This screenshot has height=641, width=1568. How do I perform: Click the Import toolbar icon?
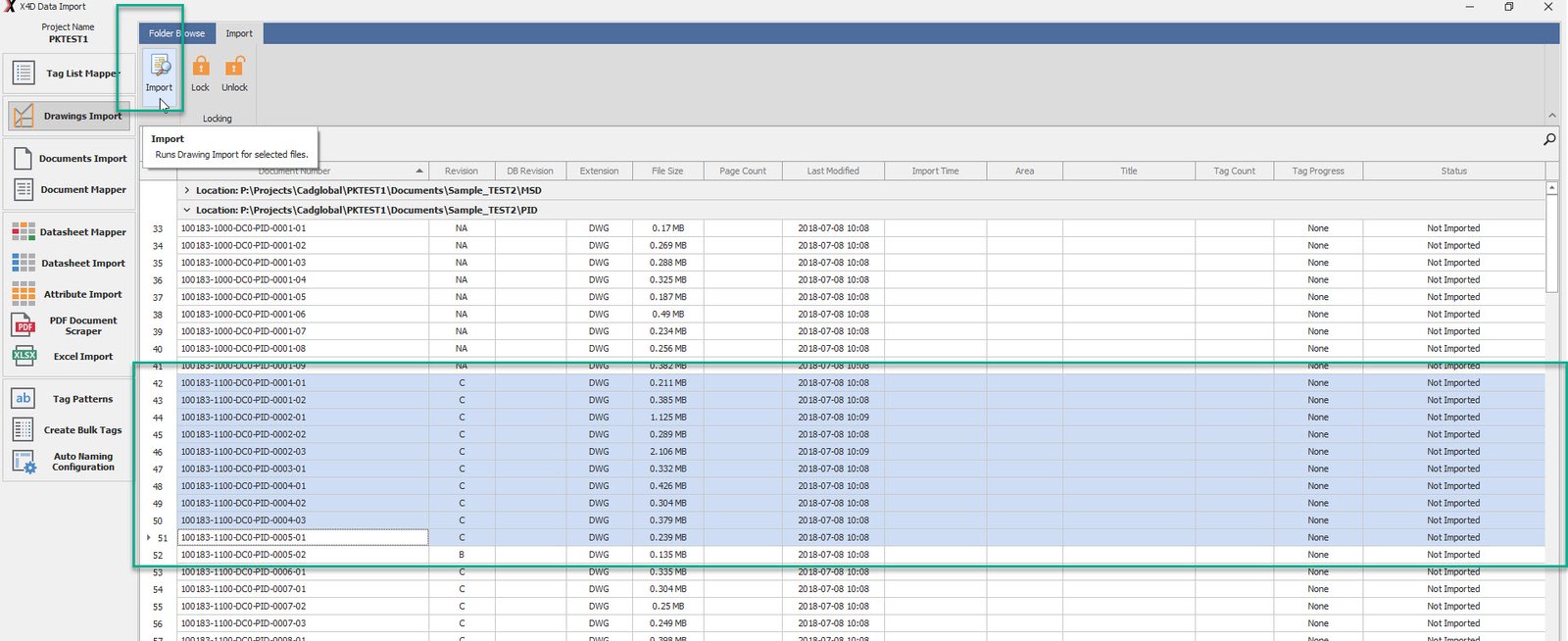(159, 68)
